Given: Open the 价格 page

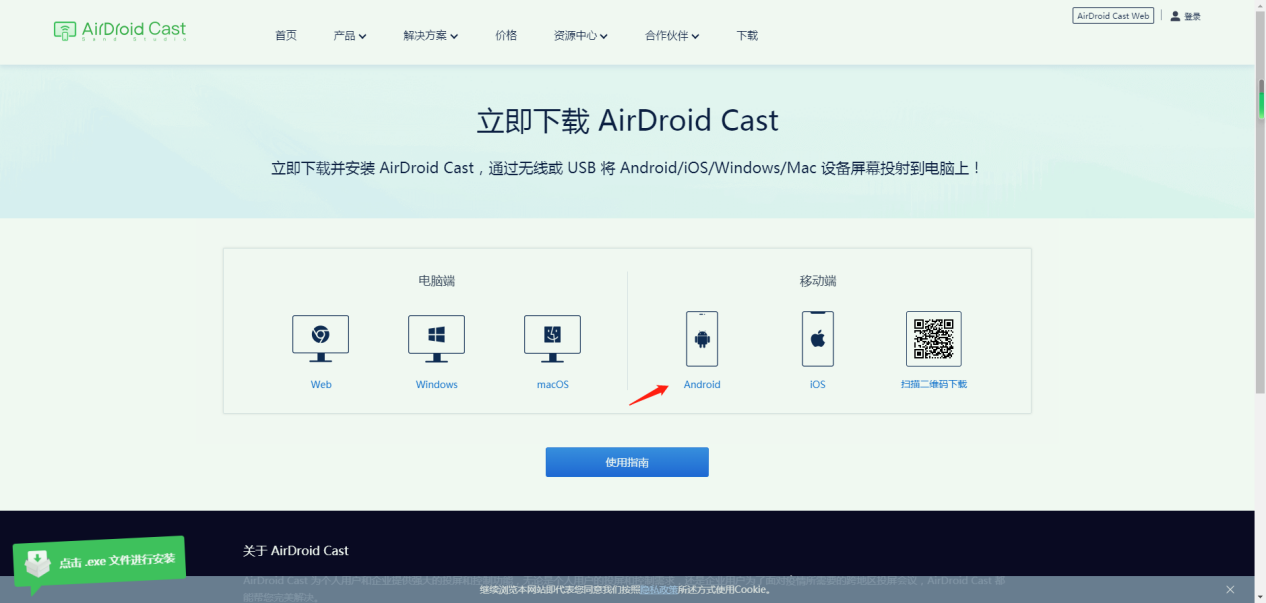Looking at the screenshot, I should (x=506, y=35).
